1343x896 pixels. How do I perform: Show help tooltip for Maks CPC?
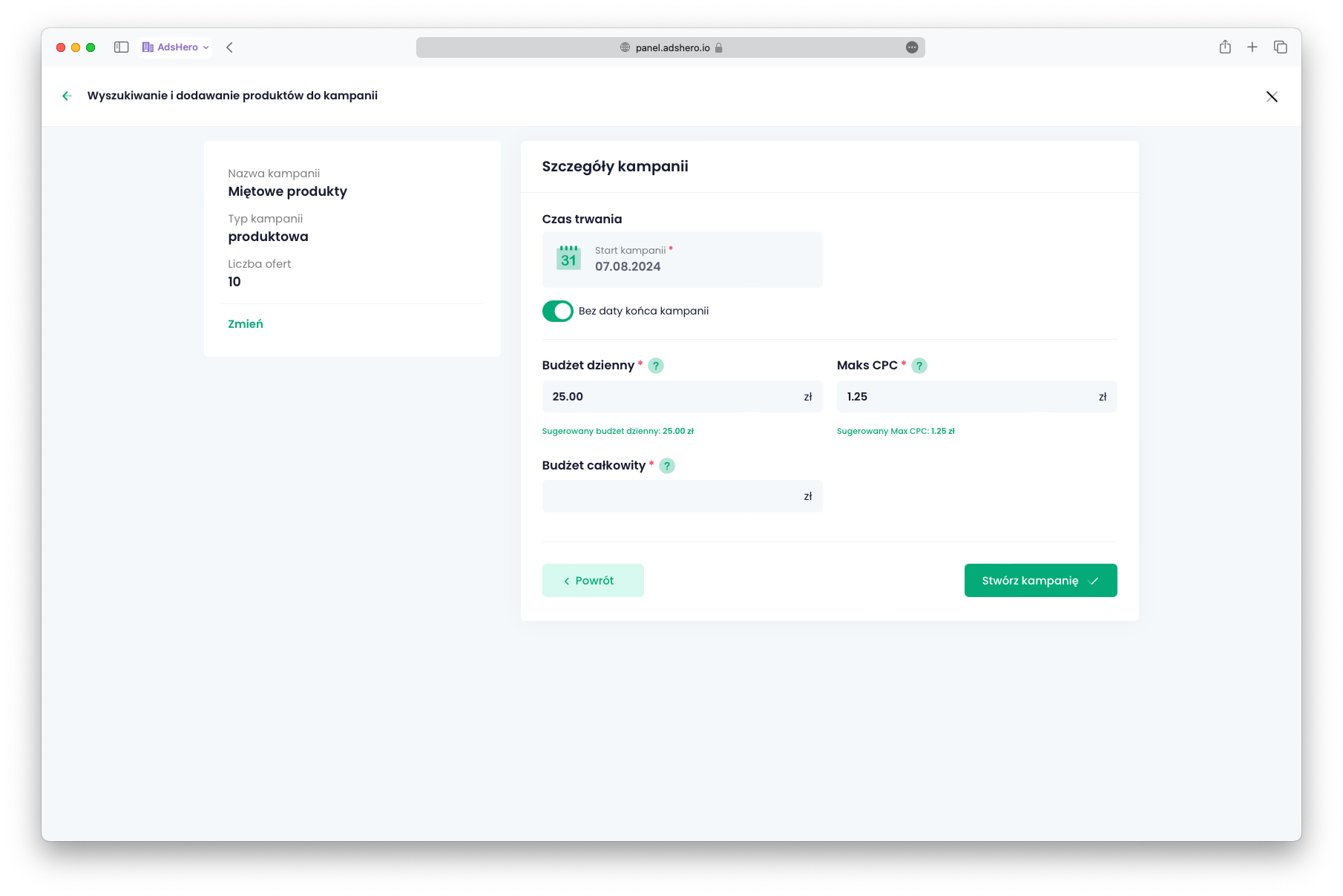click(919, 366)
